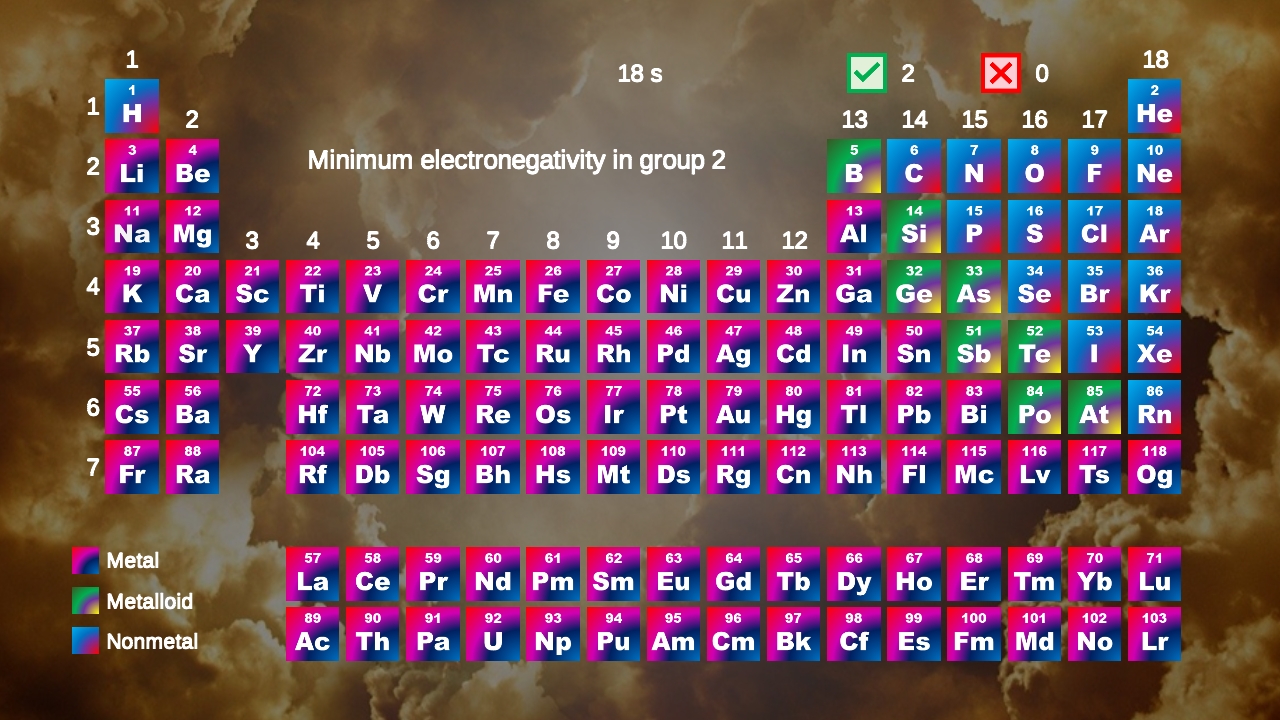Select the Oganesson (Og) tile

1154,467
